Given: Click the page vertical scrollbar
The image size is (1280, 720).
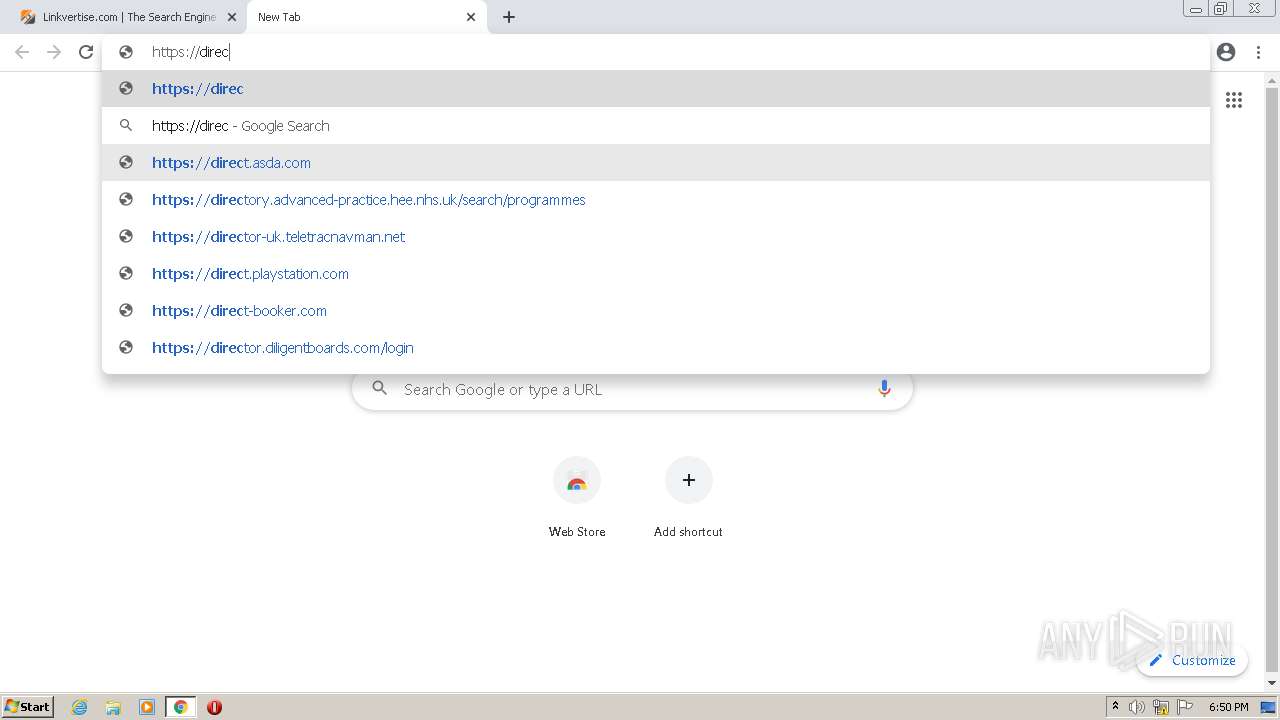Looking at the screenshot, I should pyautogui.click(x=1272, y=380).
